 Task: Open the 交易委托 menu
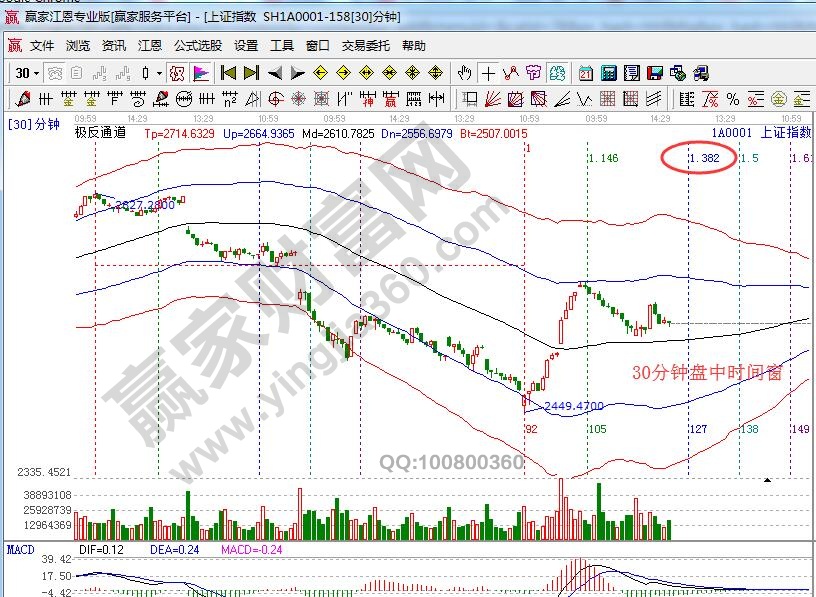coord(366,46)
